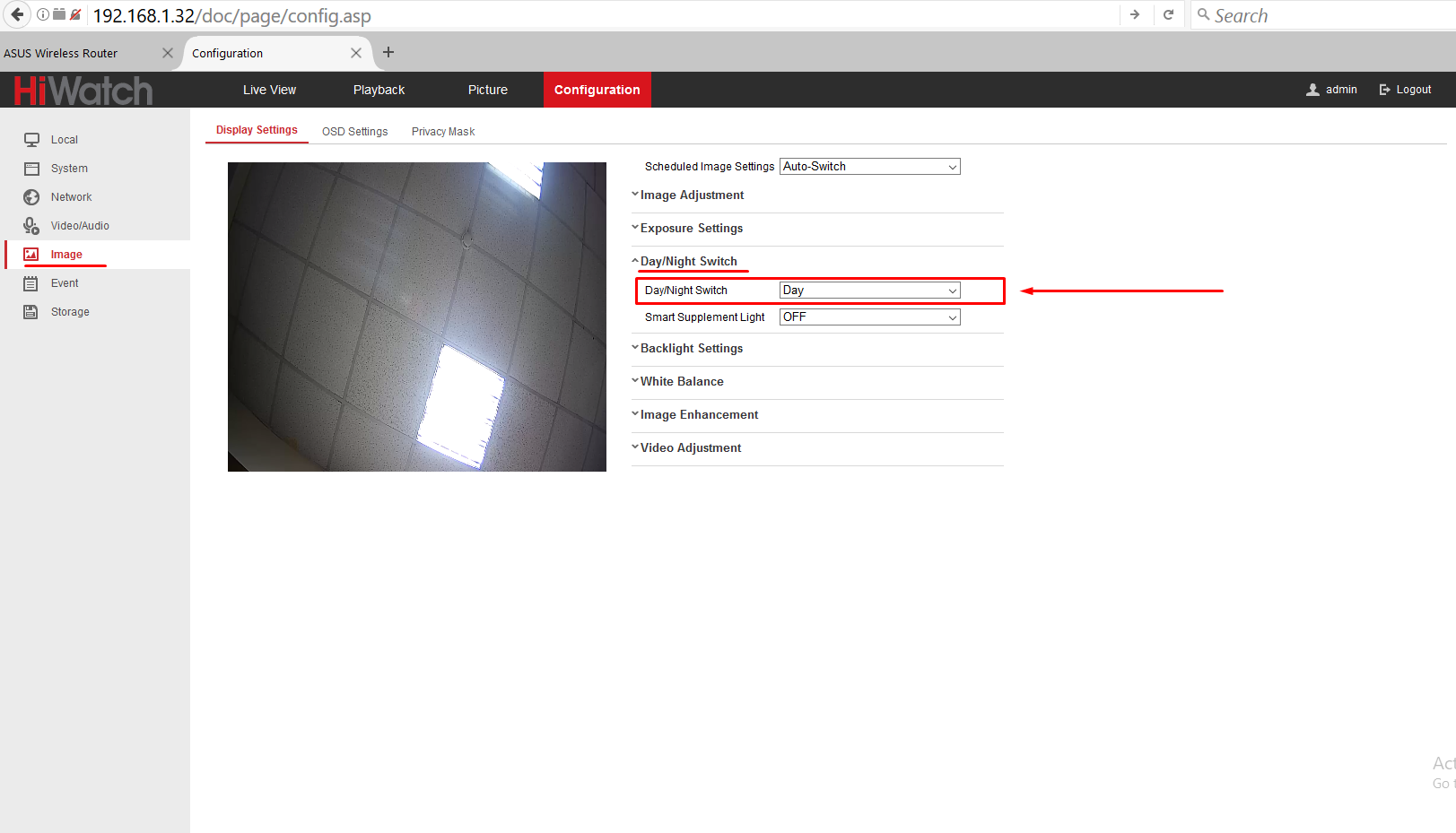Image resolution: width=1456 pixels, height=833 pixels.
Task: Click the System icon in sidebar
Action: pyautogui.click(x=31, y=169)
